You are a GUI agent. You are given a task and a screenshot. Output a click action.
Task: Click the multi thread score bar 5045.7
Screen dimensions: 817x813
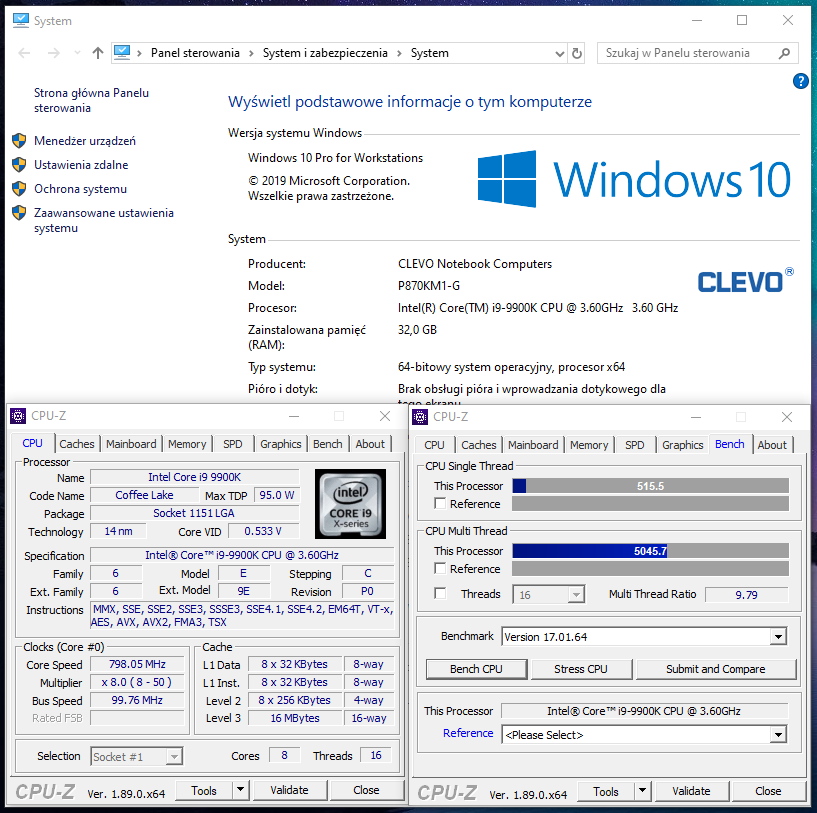tap(650, 551)
